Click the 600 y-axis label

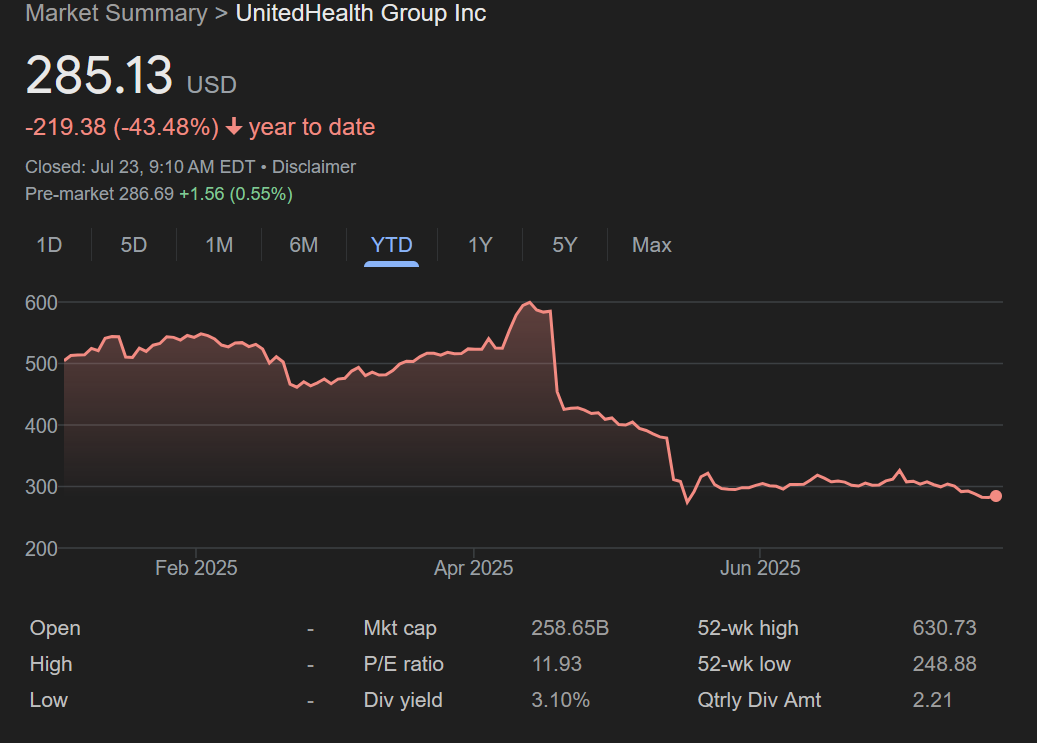click(41, 303)
